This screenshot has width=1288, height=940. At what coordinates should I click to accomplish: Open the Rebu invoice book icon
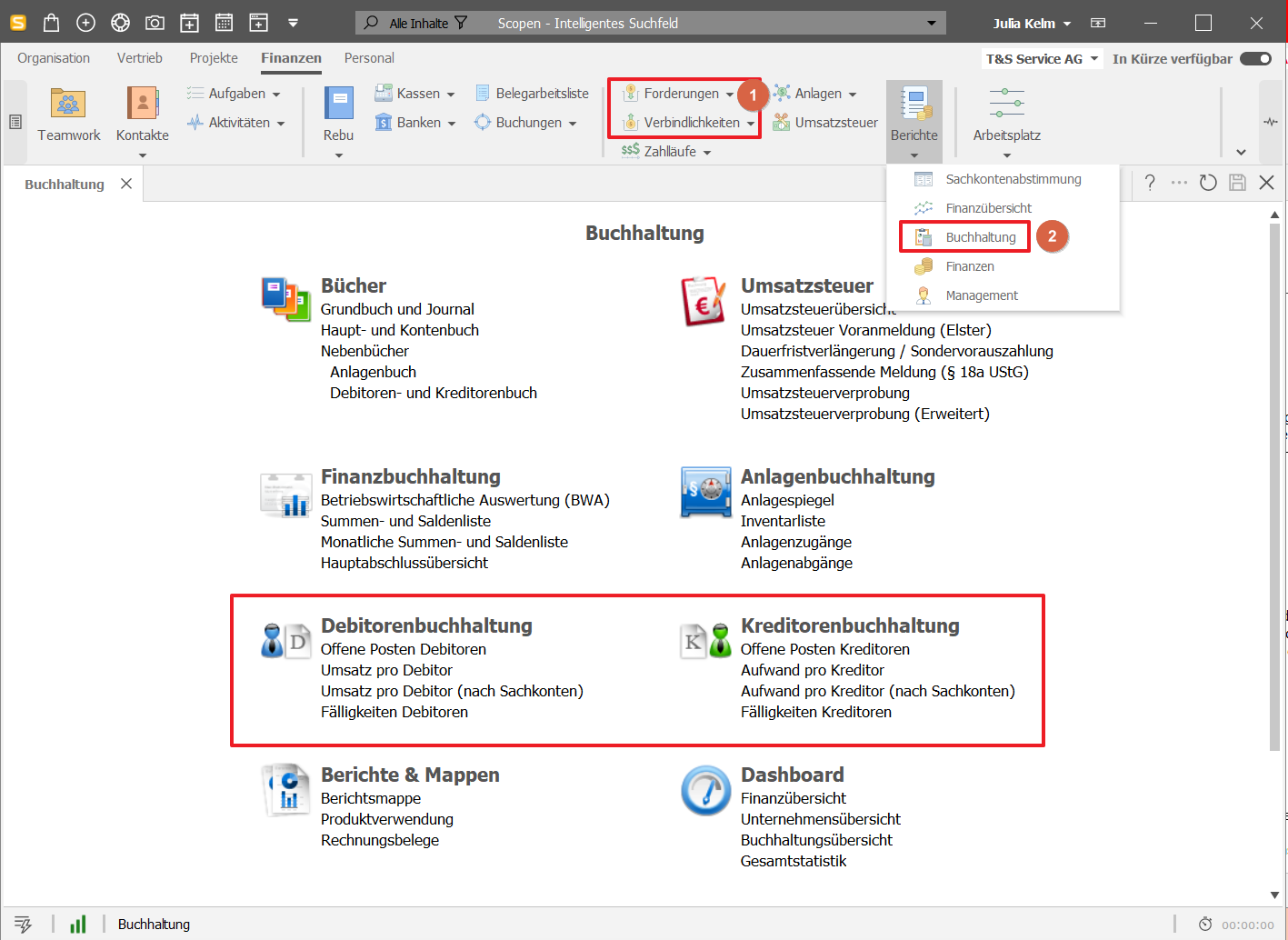(x=338, y=104)
